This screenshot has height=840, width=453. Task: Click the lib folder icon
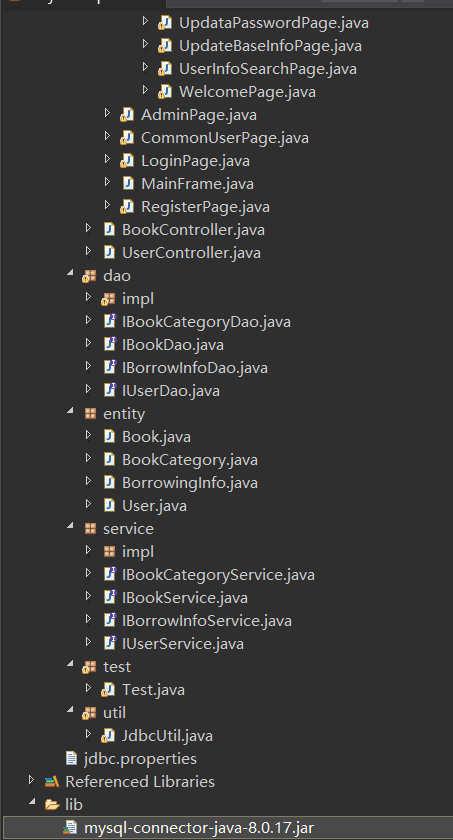click(x=52, y=805)
